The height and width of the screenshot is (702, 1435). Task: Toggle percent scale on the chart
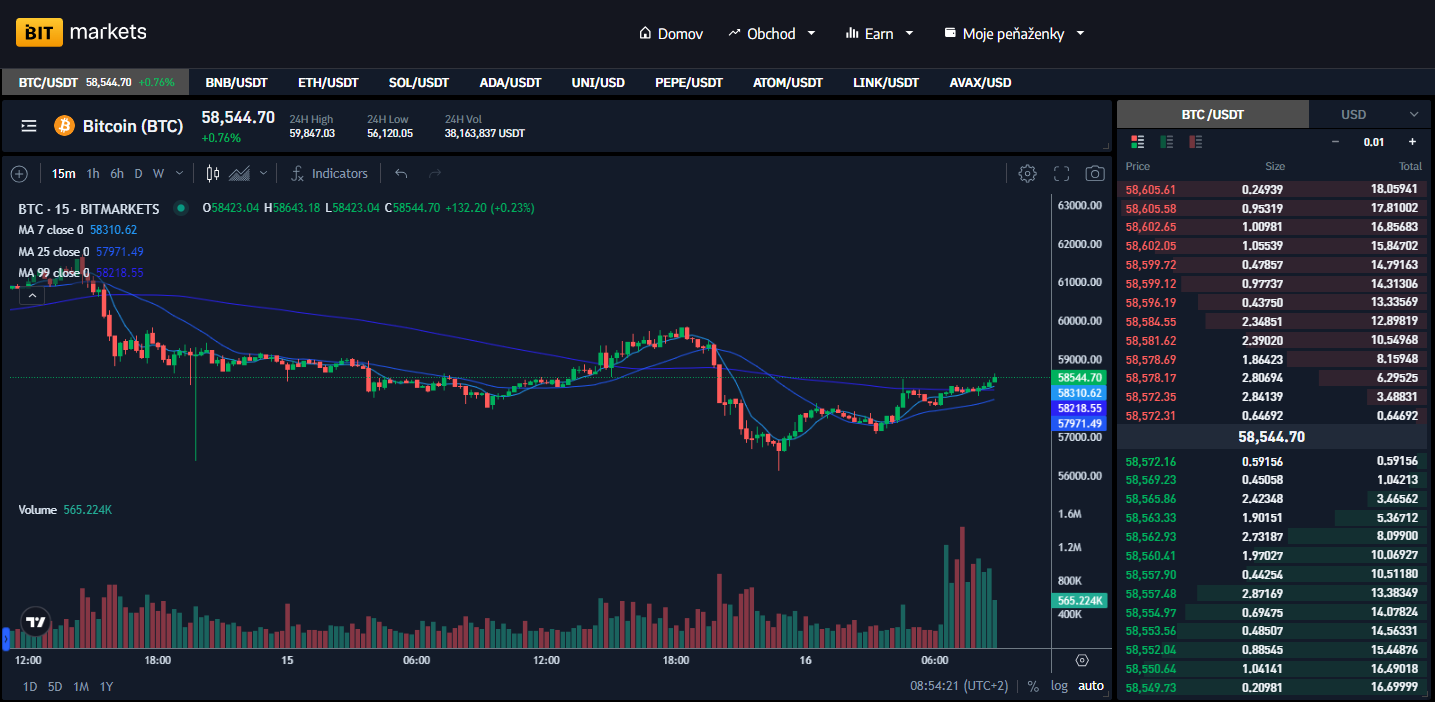1033,686
